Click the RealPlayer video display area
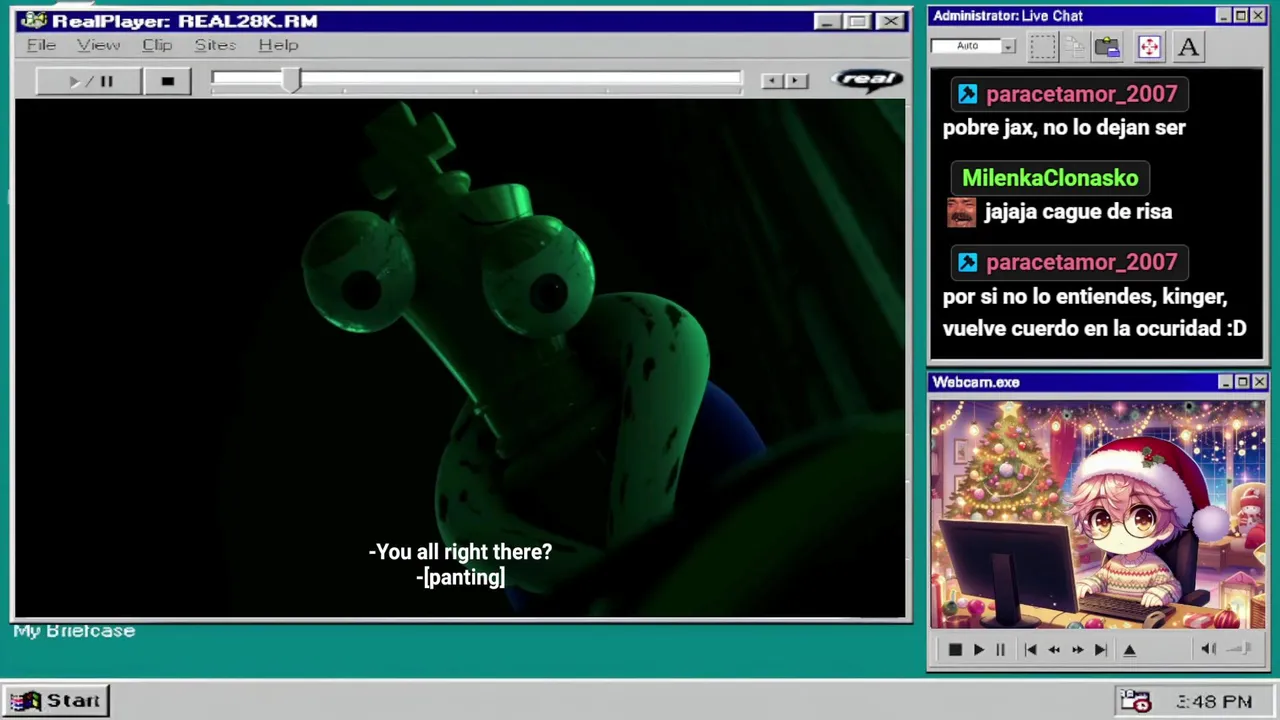 [x=460, y=358]
